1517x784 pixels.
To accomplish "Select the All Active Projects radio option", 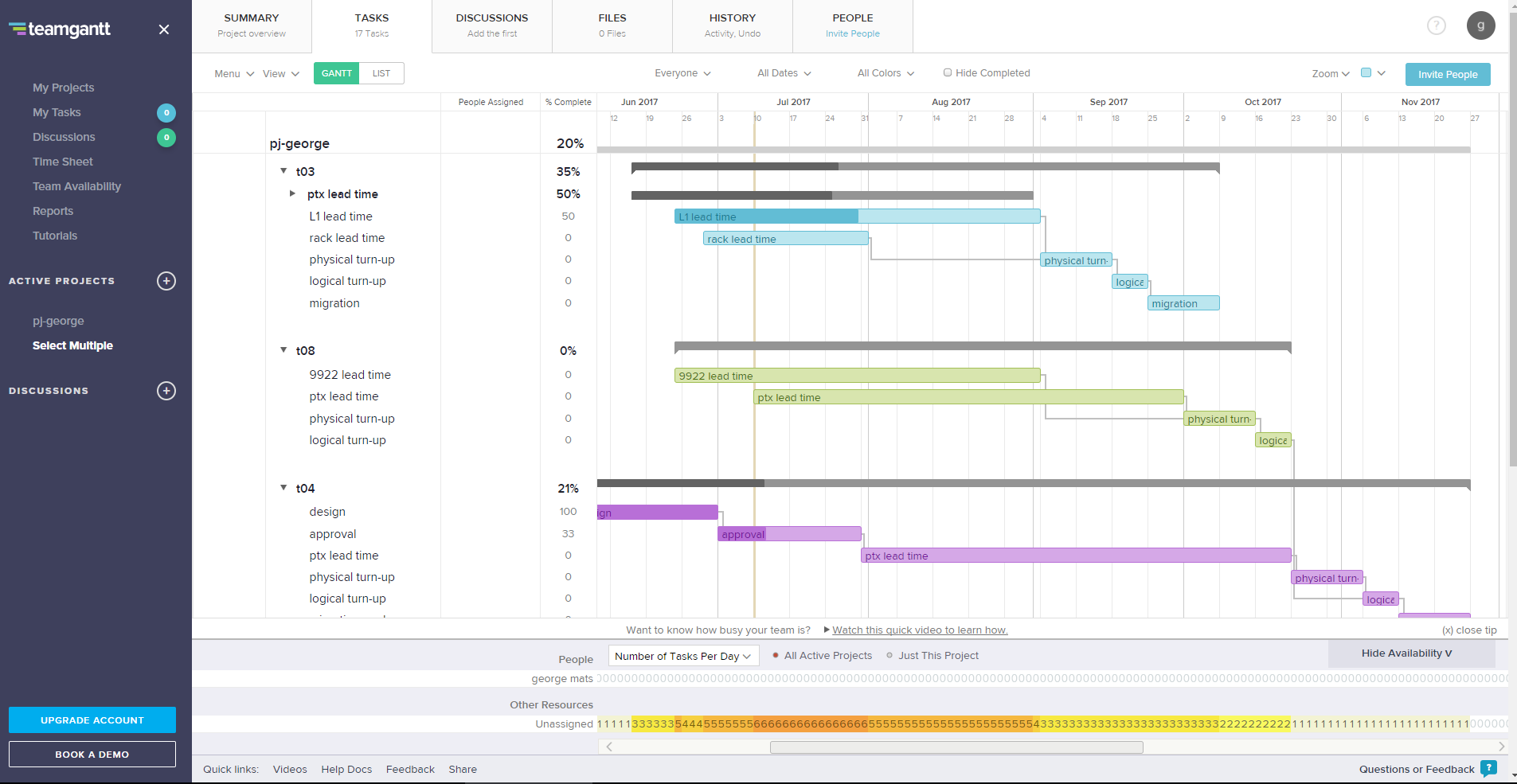I will click(x=776, y=656).
